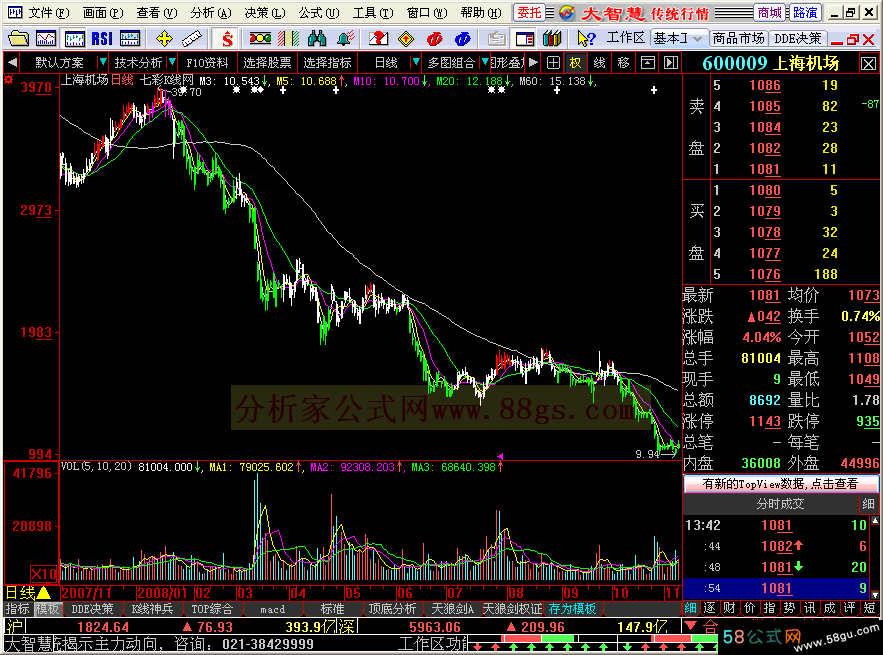Click the arrow question mark help icon
The width and height of the screenshot is (883, 655).
click(586, 38)
